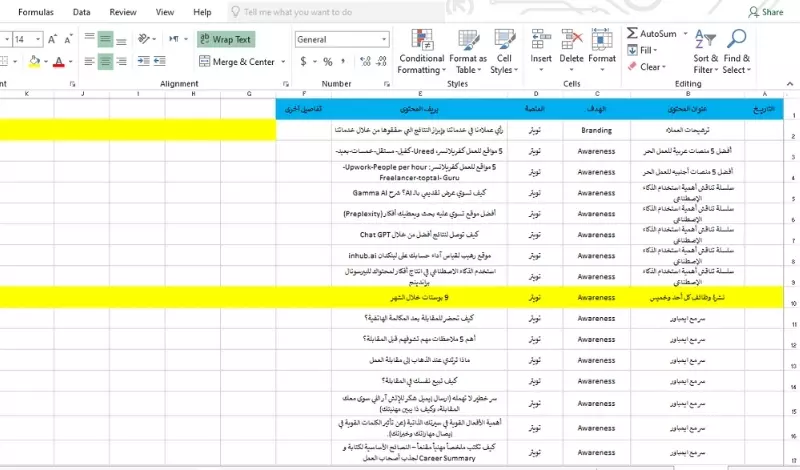The image size is (800, 470).
Task: Open the Data ribbon tab
Action: click(x=82, y=12)
